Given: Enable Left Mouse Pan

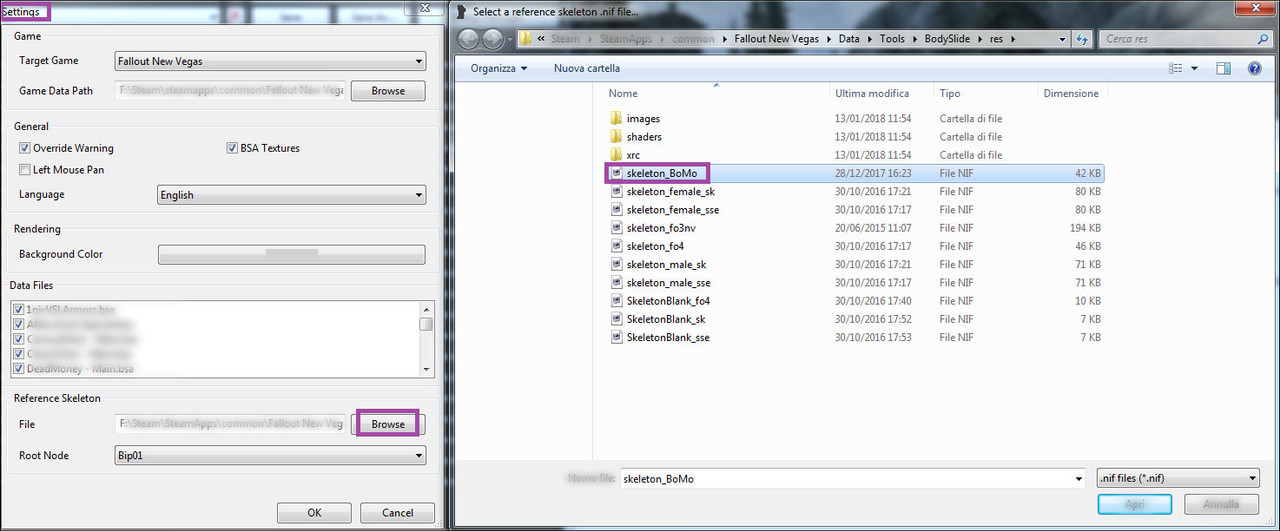Looking at the screenshot, I should tap(25, 170).
